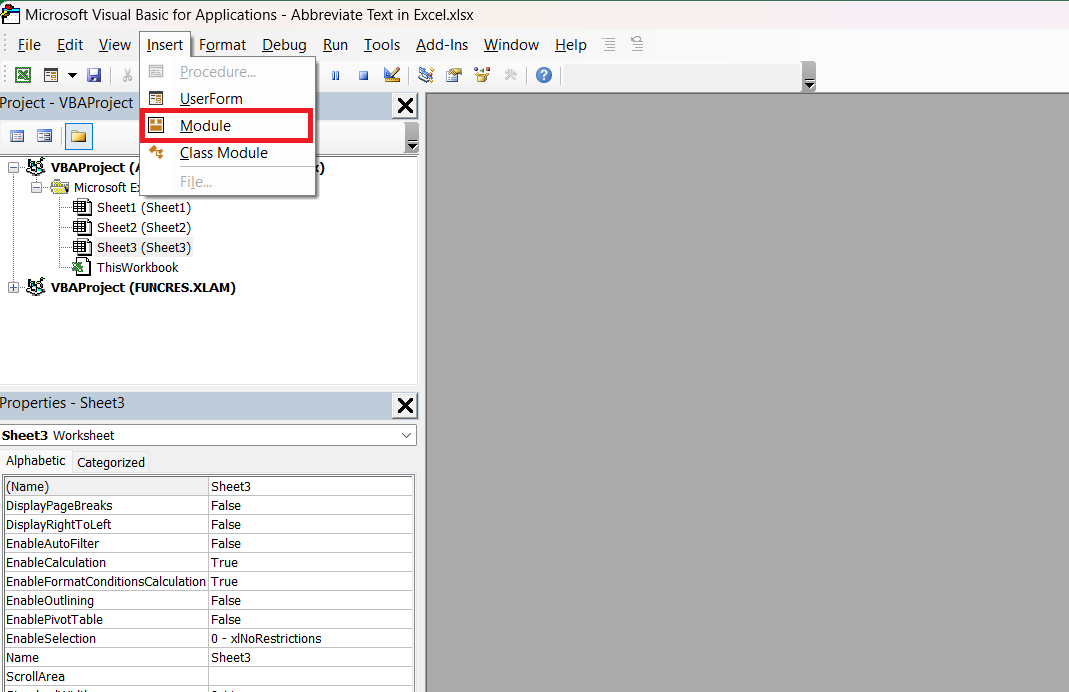Select Sheet2 (Sheet2) in project tree
Image resolution: width=1069 pixels, height=692 pixels.
pyautogui.click(x=144, y=227)
